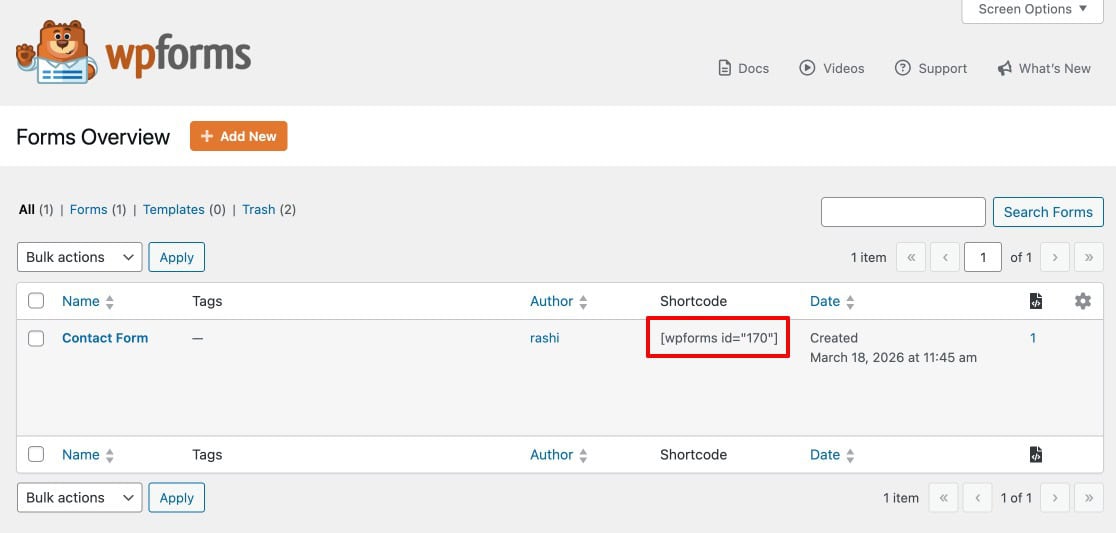Click the bottom first page « button
1116x533 pixels.
point(944,497)
